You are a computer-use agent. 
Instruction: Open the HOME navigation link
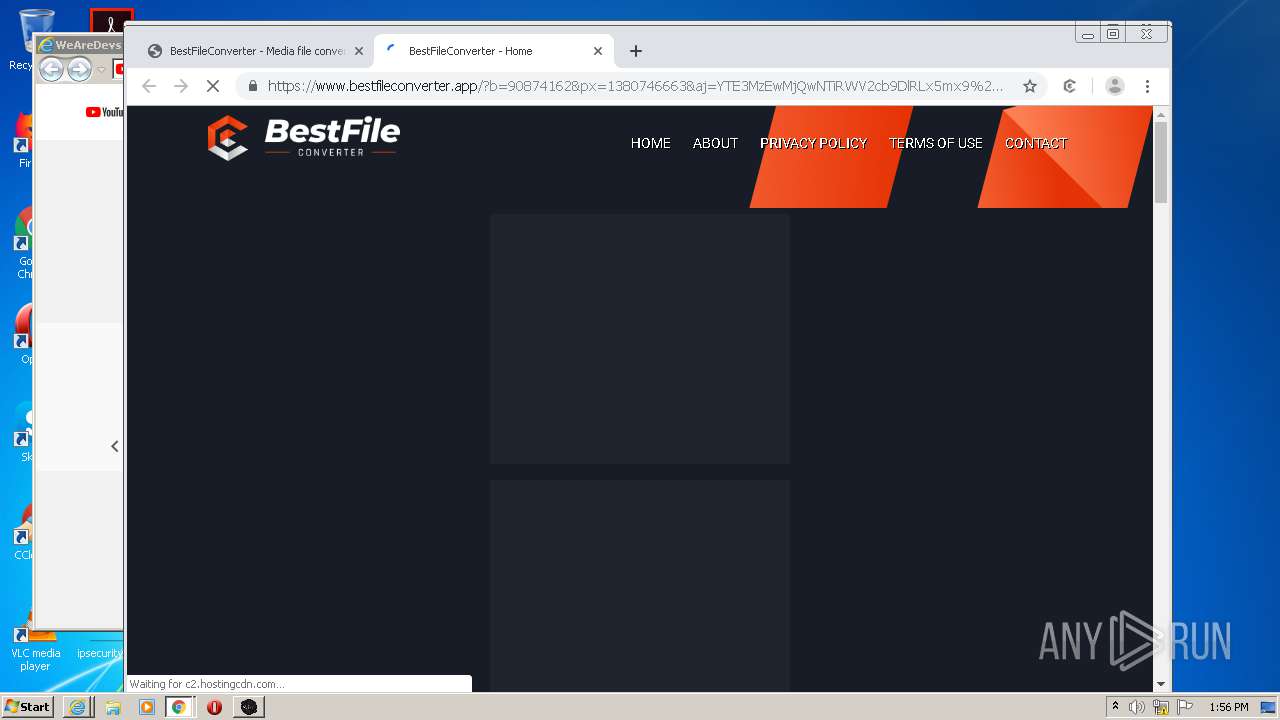[650, 143]
